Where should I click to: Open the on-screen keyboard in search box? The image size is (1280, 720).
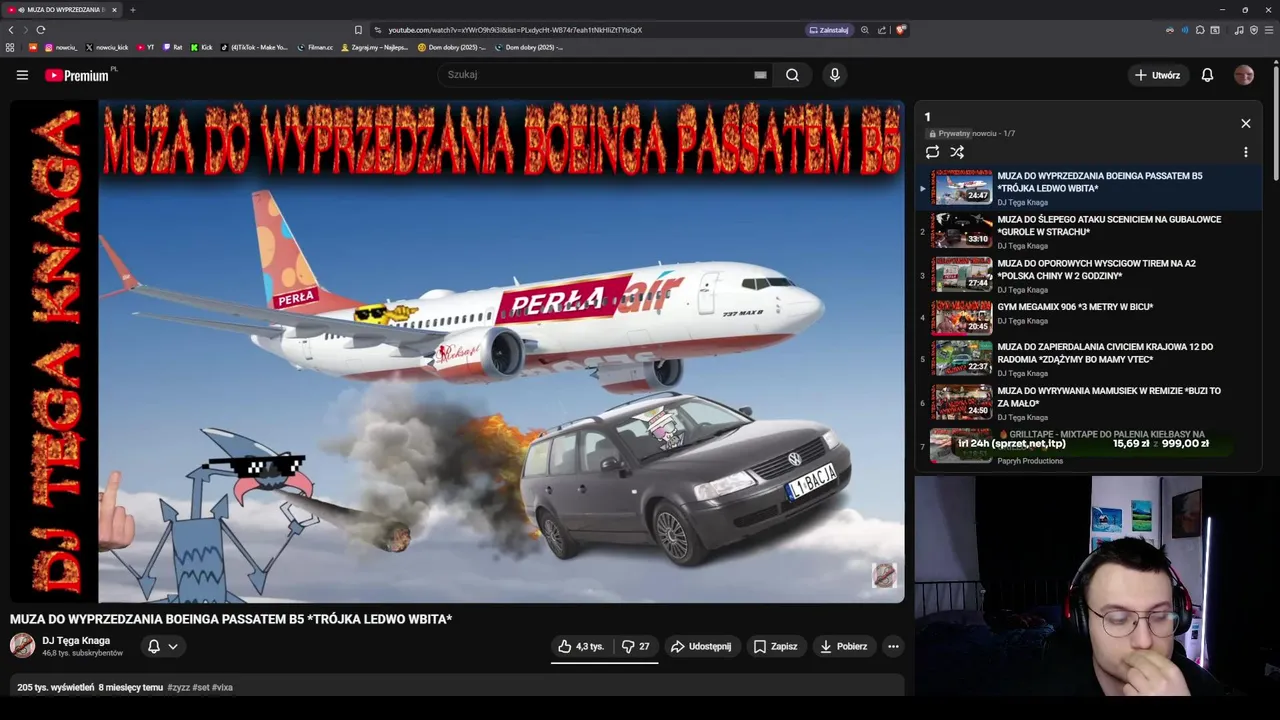point(760,75)
